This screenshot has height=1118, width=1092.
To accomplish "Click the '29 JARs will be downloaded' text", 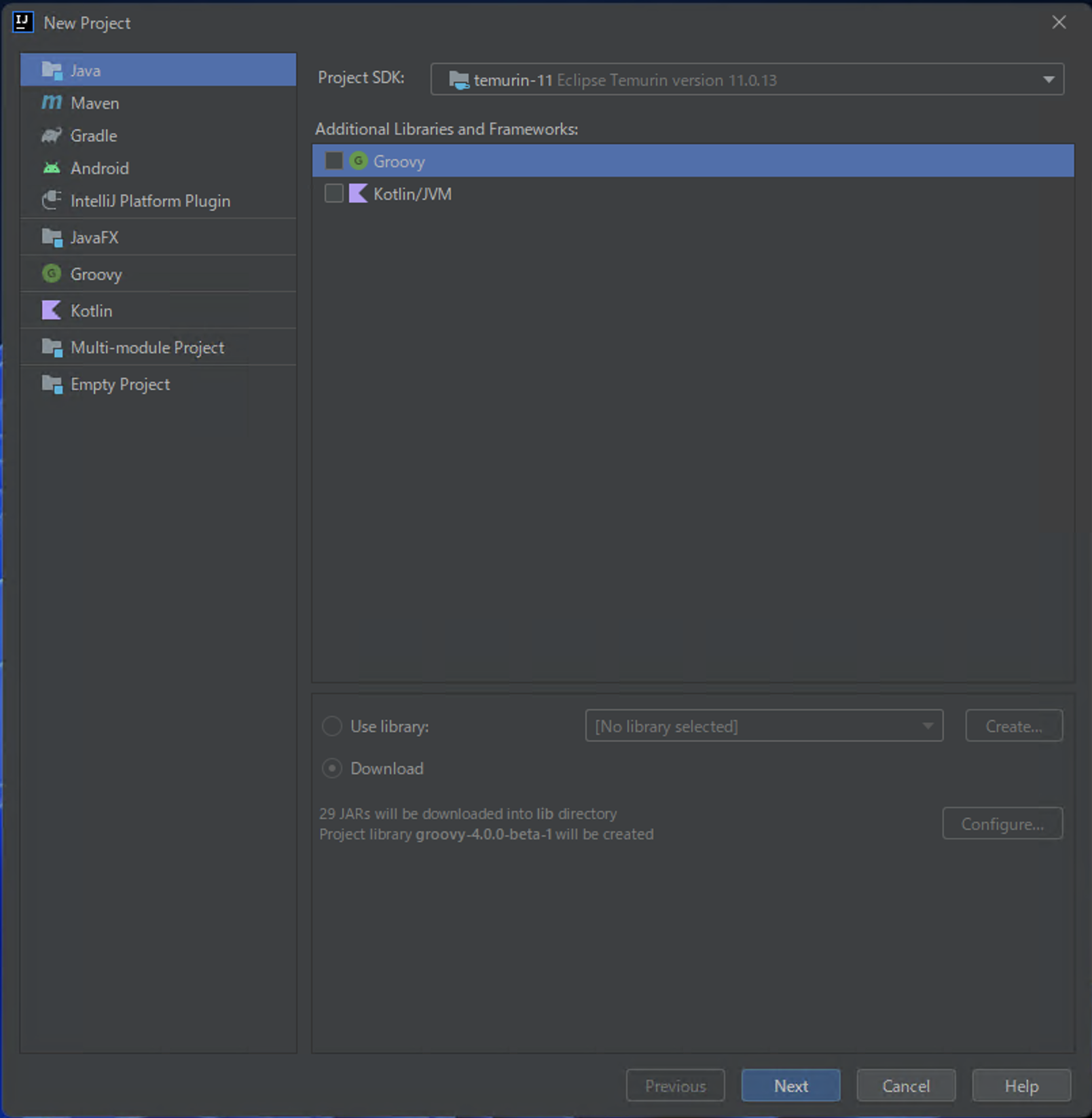I will point(468,813).
